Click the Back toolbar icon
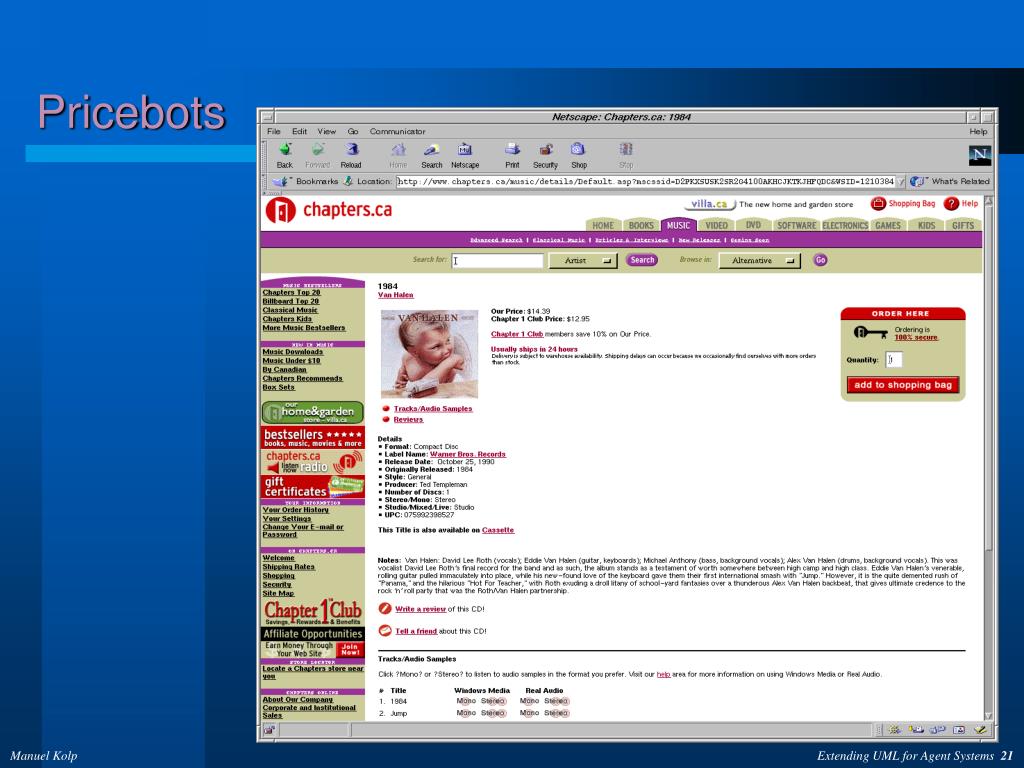The image size is (1024, 768). click(285, 150)
